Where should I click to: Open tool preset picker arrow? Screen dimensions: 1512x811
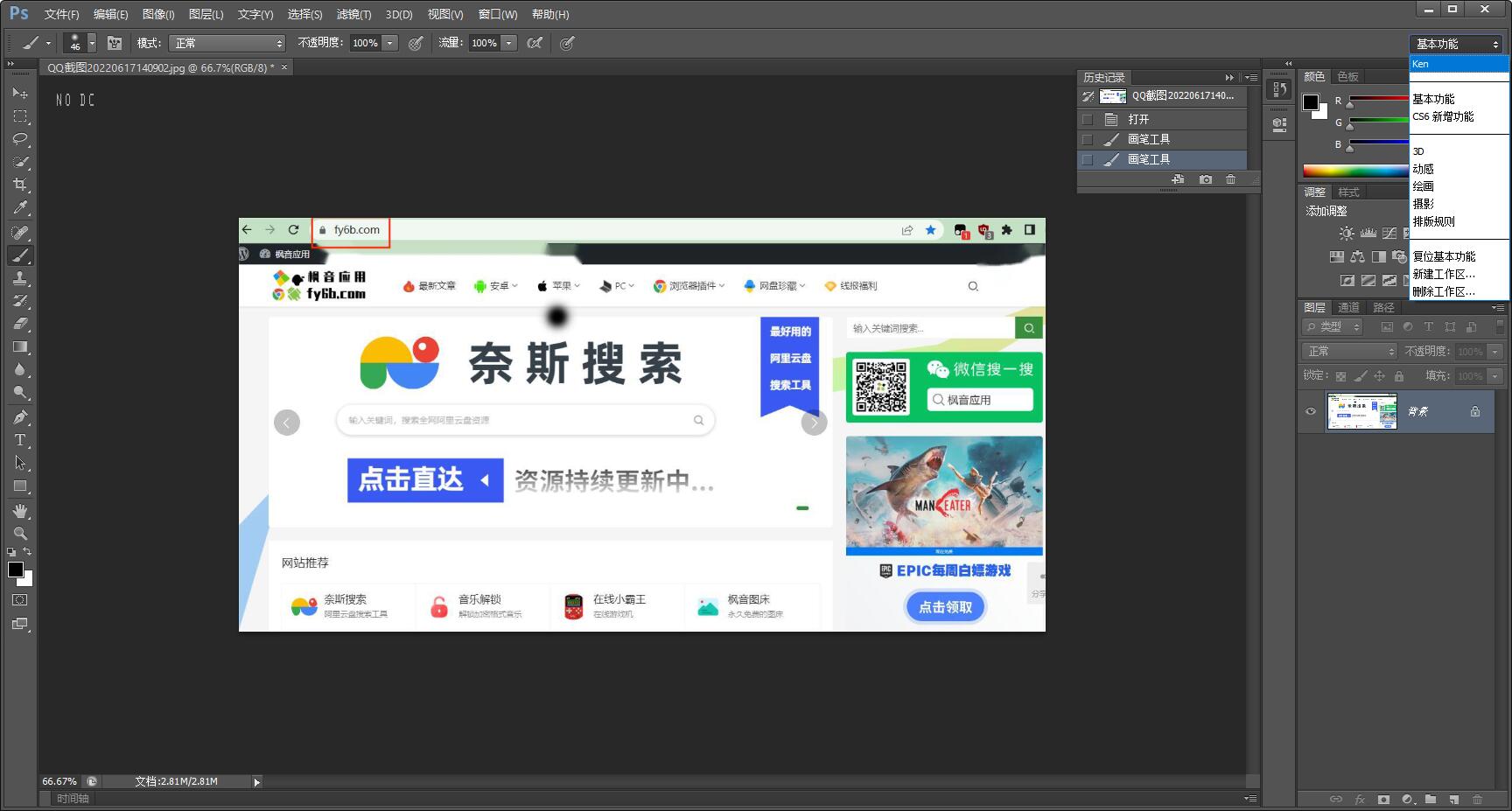[x=48, y=43]
